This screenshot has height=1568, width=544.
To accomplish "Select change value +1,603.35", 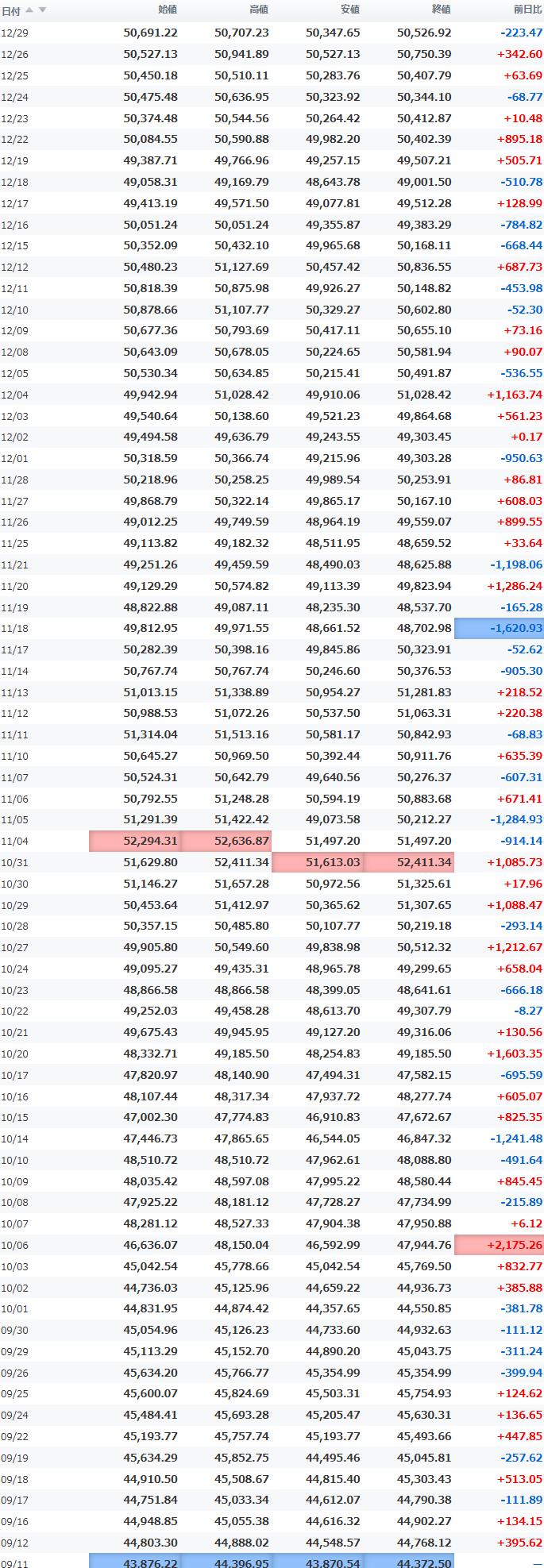I will coord(515,1054).
